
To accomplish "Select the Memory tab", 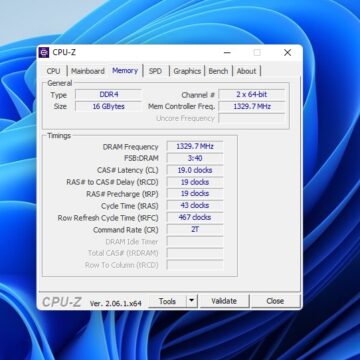I will (x=125, y=70).
